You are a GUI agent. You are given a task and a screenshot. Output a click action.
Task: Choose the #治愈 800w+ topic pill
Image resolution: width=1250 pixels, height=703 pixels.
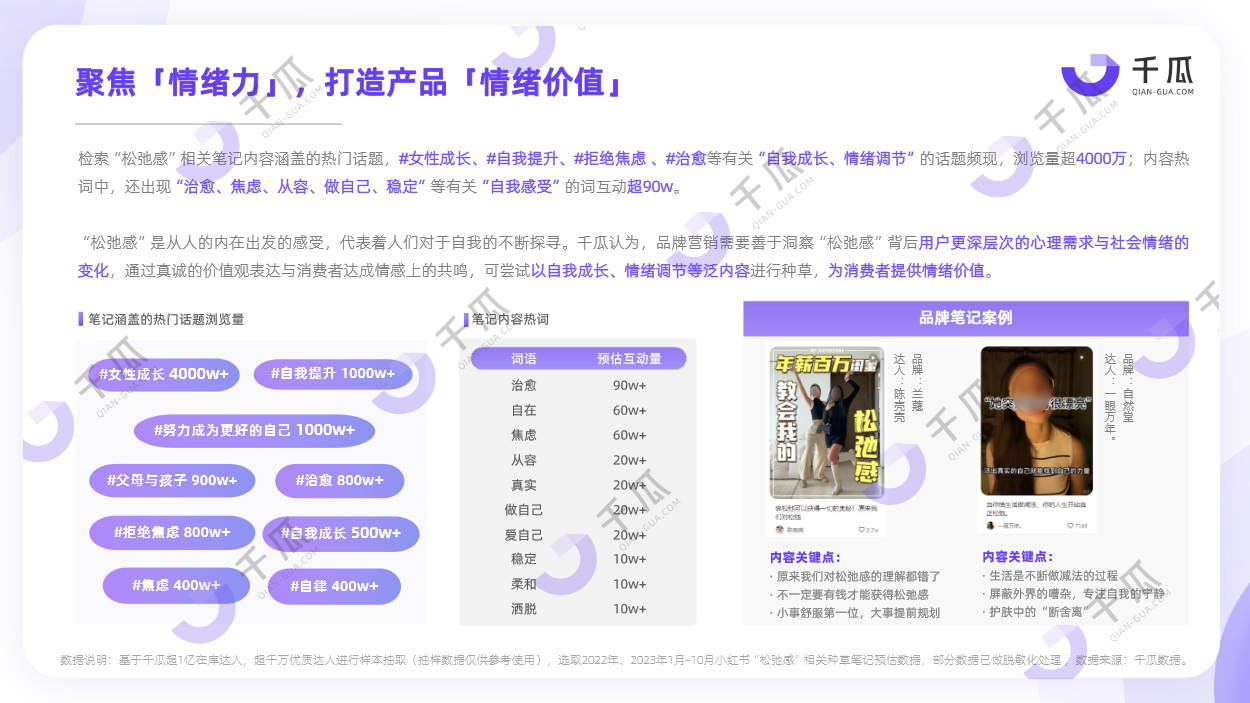click(340, 480)
